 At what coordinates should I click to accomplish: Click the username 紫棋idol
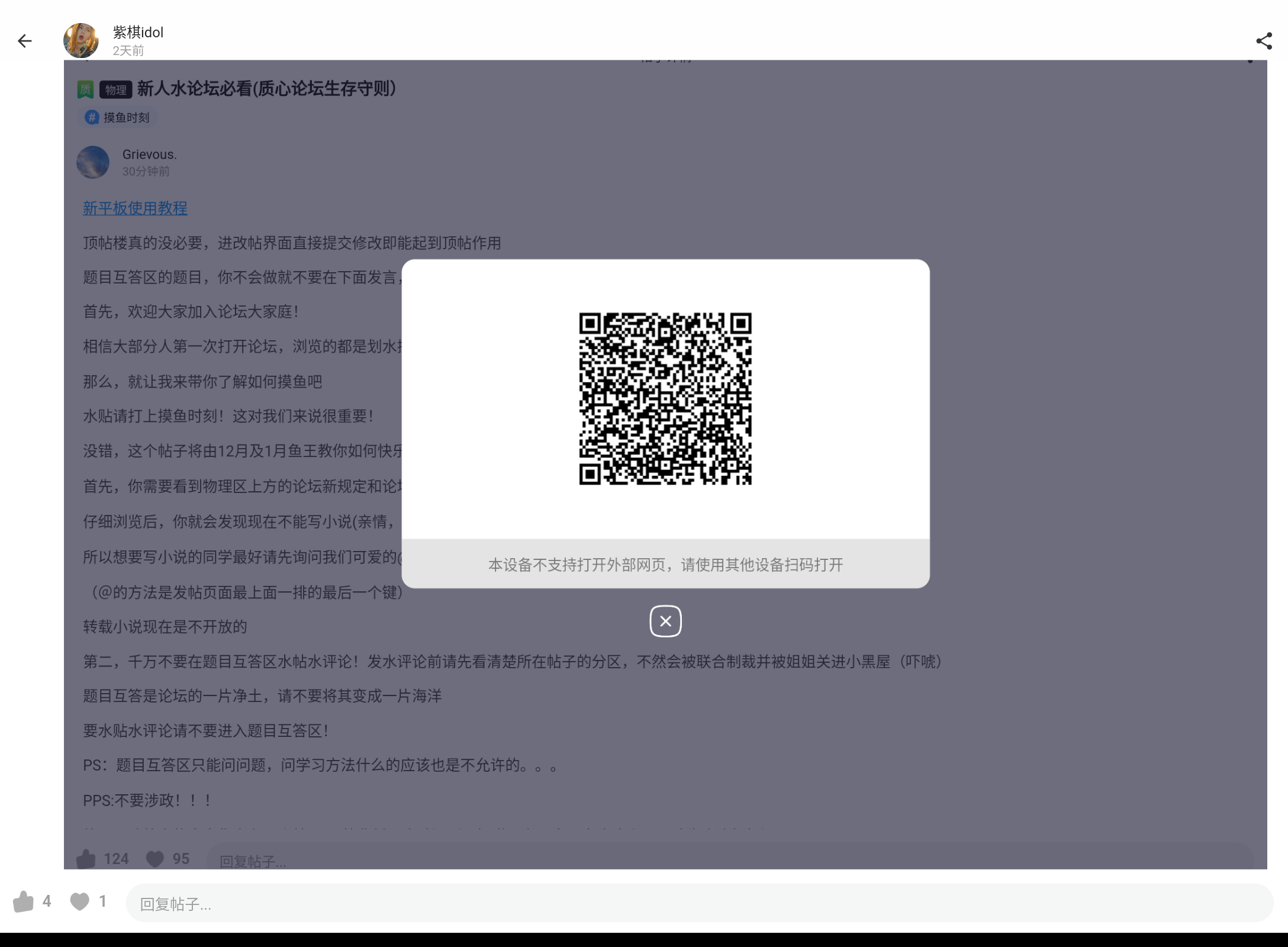pos(138,32)
